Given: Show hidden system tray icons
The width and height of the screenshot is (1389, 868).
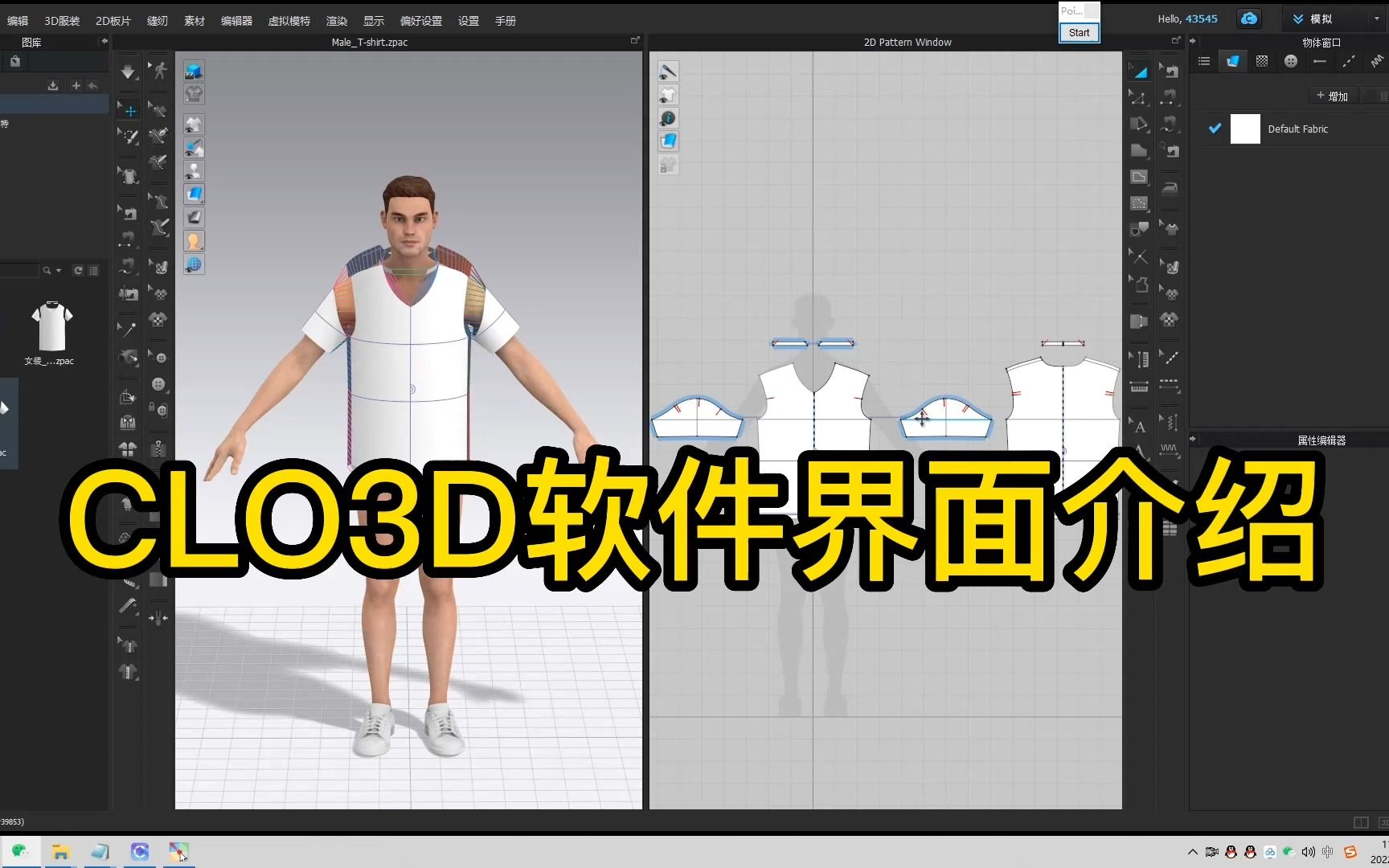Looking at the screenshot, I should tap(1193, 852).
